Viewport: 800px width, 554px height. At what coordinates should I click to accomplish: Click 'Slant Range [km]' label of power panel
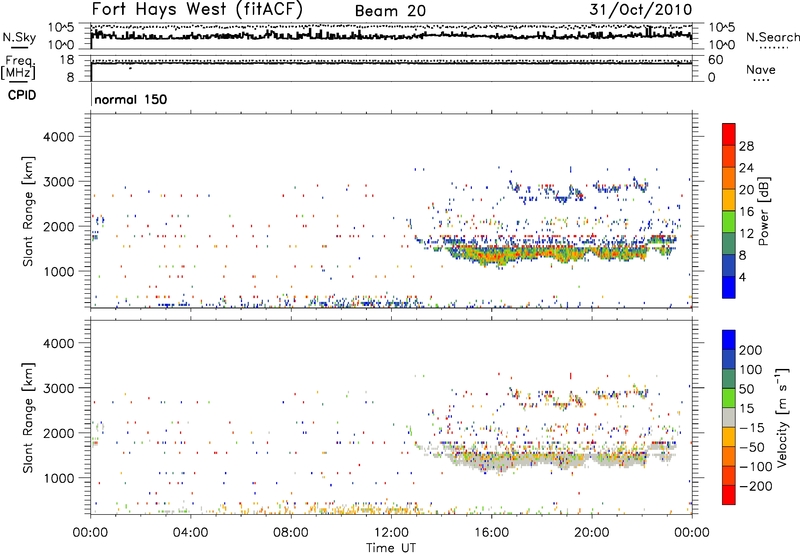pyautogui.click(x=29, y=211)
